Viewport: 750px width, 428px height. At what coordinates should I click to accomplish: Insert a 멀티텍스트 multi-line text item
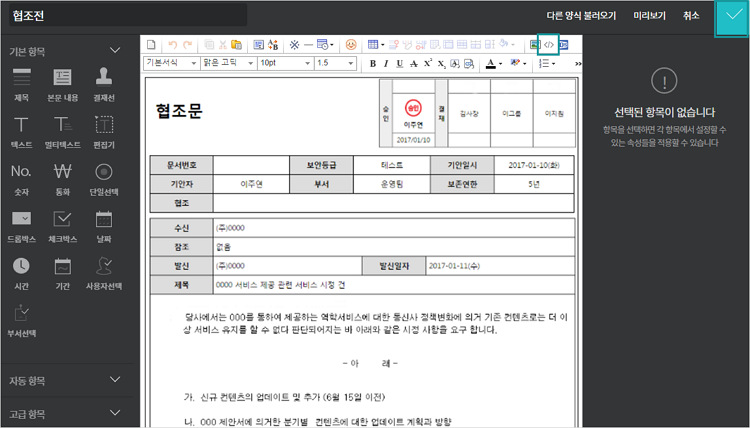62,130
